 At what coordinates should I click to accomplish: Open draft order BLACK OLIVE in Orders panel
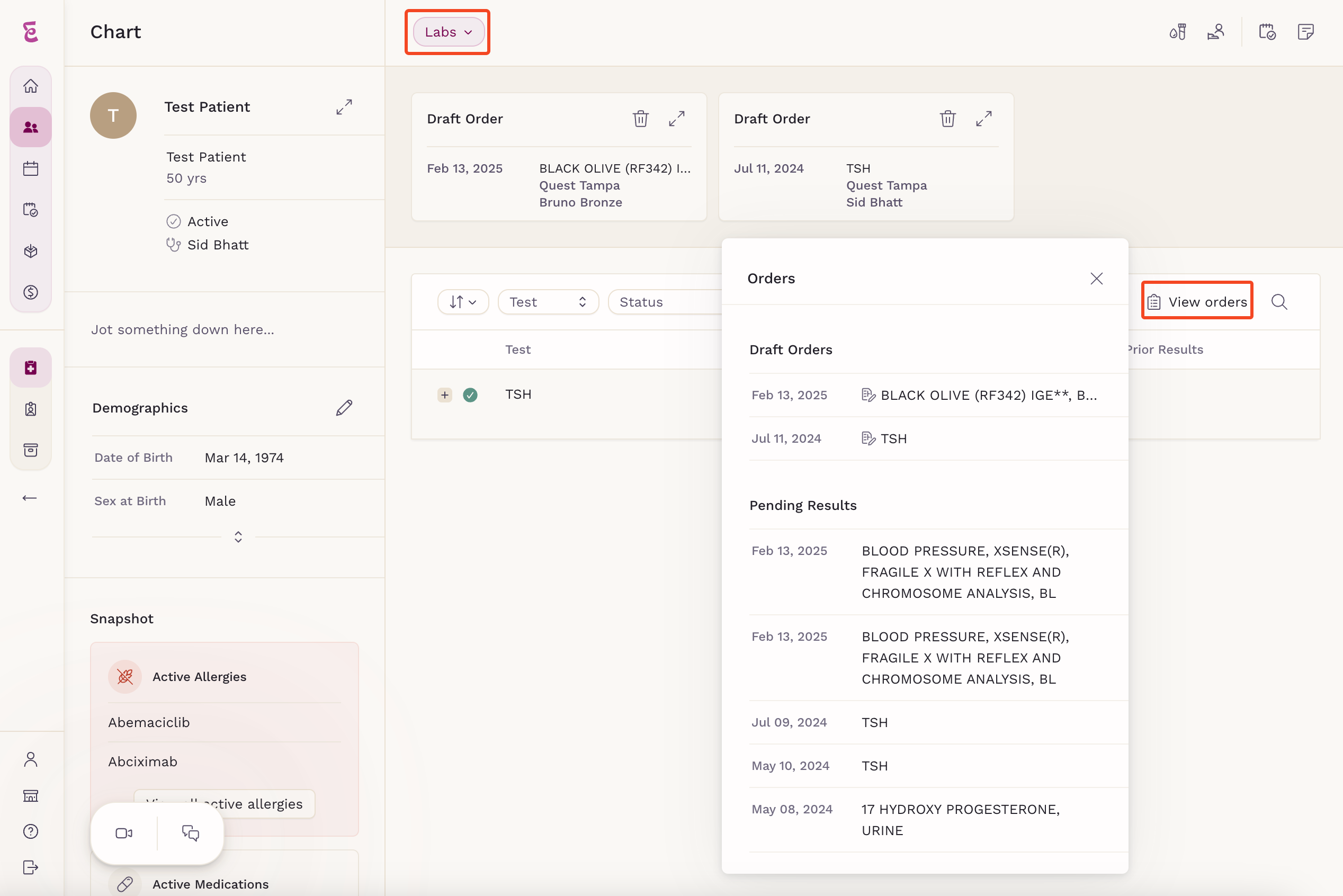(938, 395)
